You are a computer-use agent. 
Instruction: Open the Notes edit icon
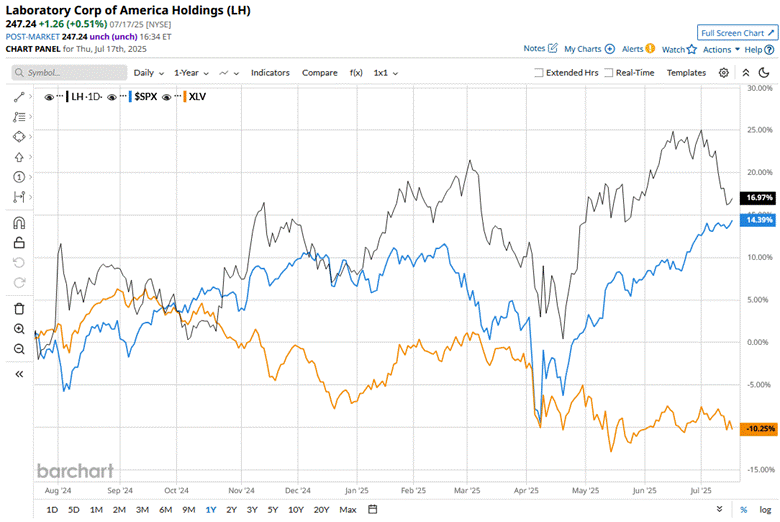(553, 48)
